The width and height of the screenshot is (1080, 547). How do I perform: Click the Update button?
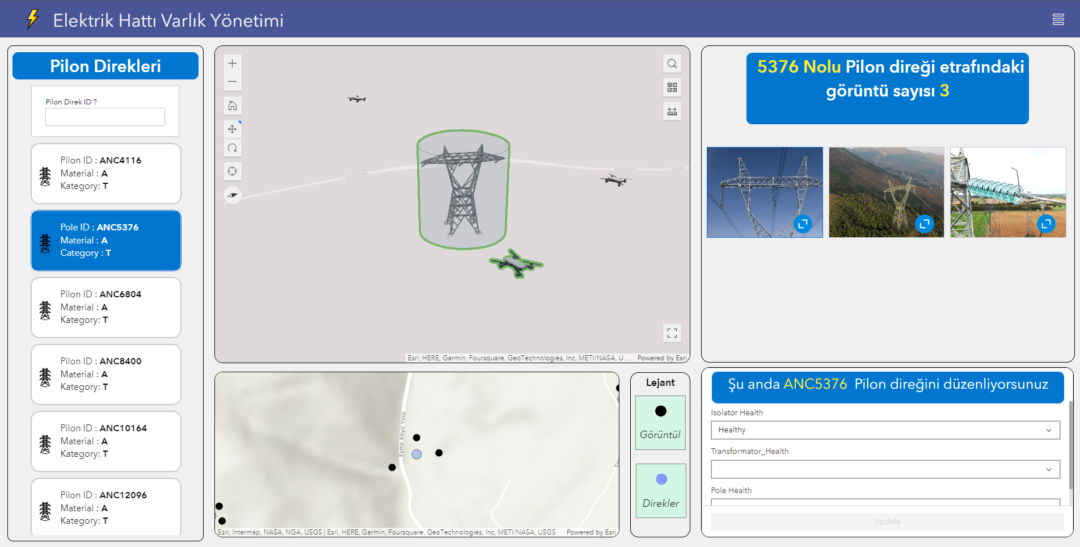[886, 522]
